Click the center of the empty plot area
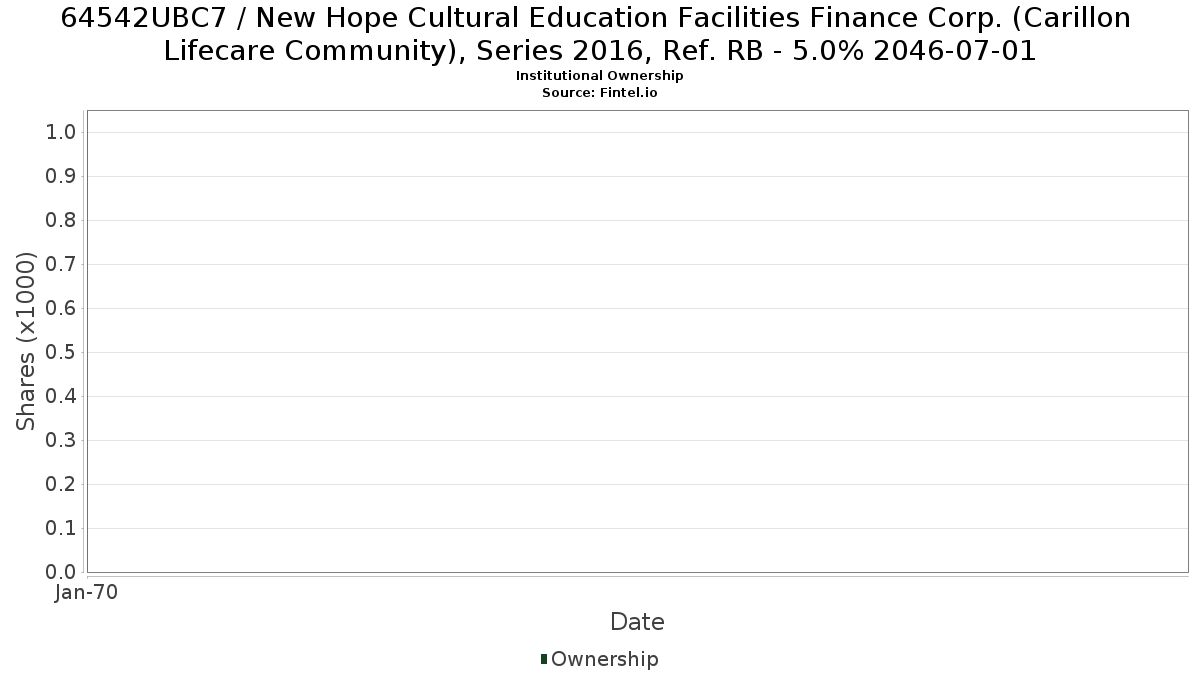This screenshot has height=675, width=1200. (x=638, y=341)
